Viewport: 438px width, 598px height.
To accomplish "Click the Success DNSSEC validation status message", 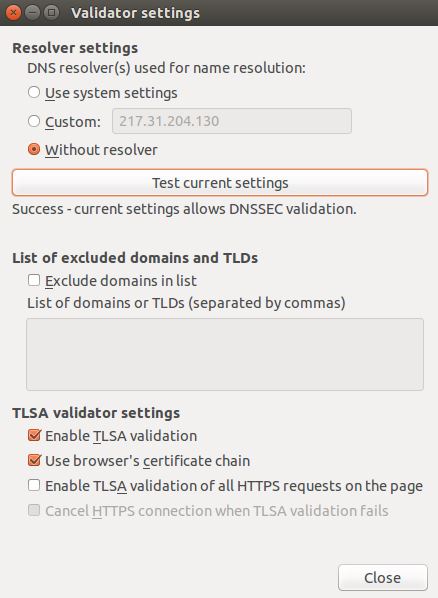I will 184,209.
